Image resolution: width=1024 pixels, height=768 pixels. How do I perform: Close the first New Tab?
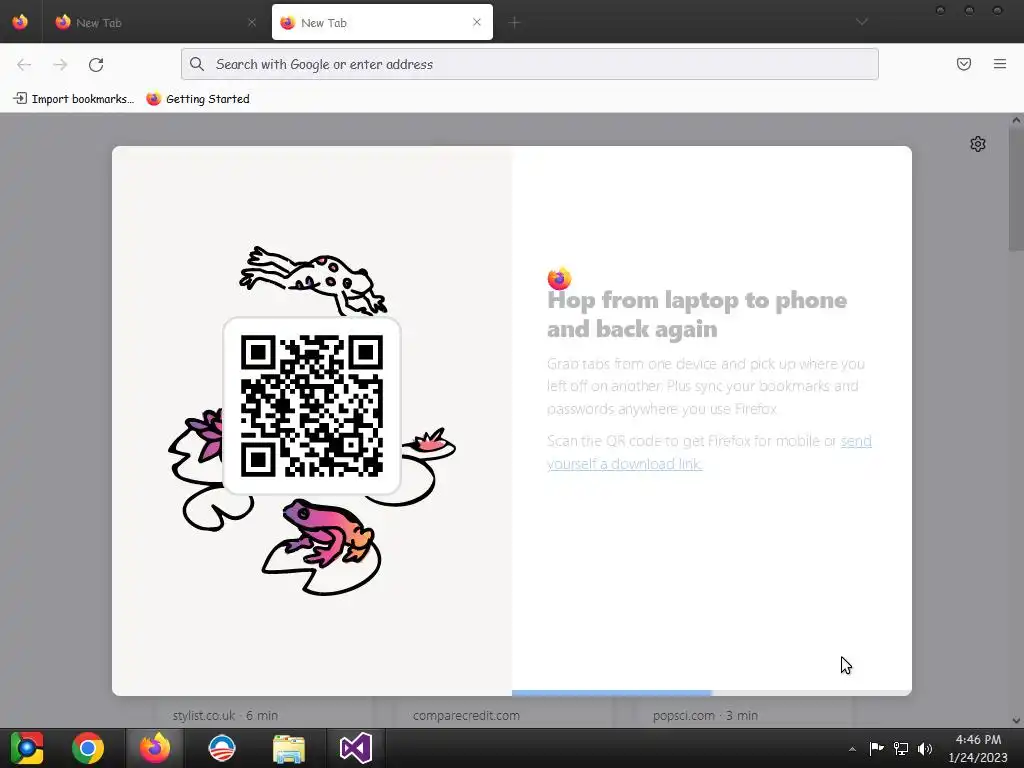pos(251,22)
